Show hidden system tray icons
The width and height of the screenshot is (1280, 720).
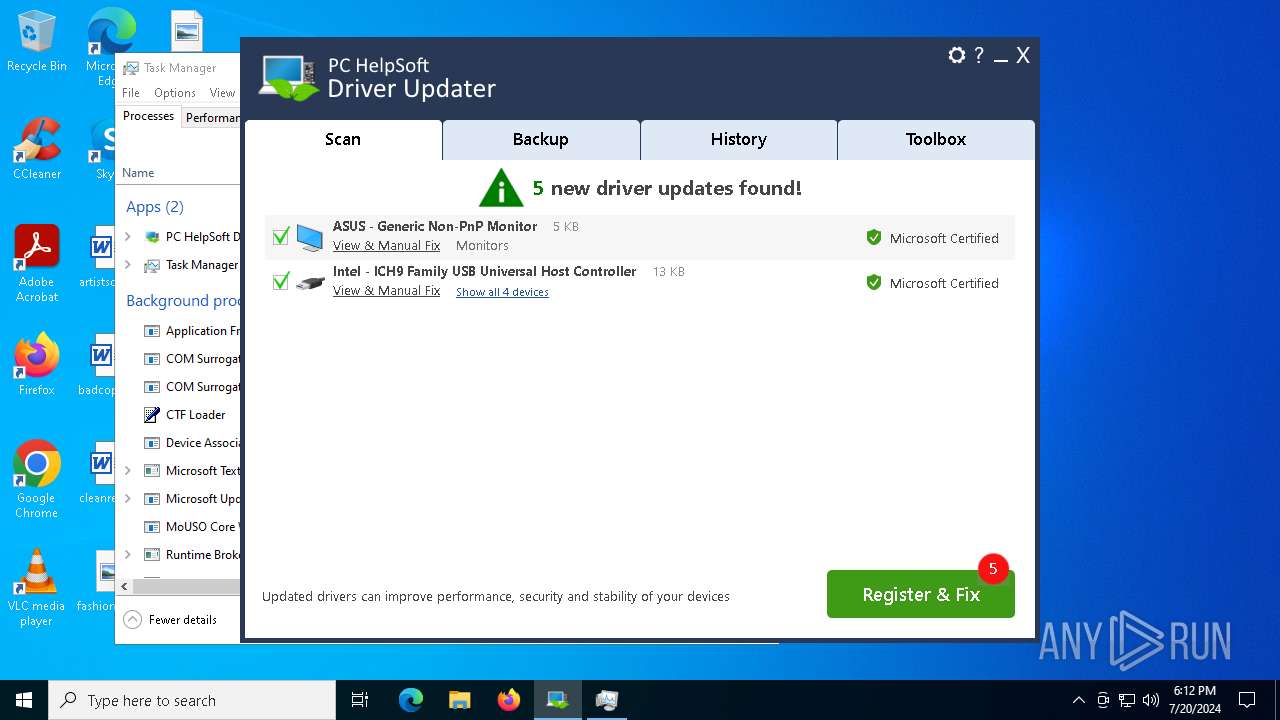1078,700
